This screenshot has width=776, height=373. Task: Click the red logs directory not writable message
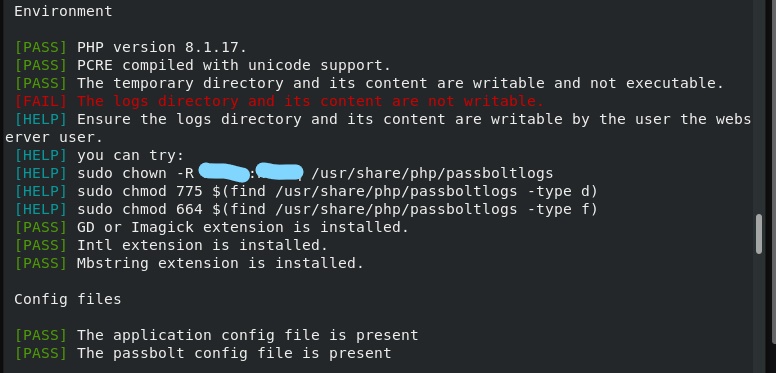click(310, 101)
